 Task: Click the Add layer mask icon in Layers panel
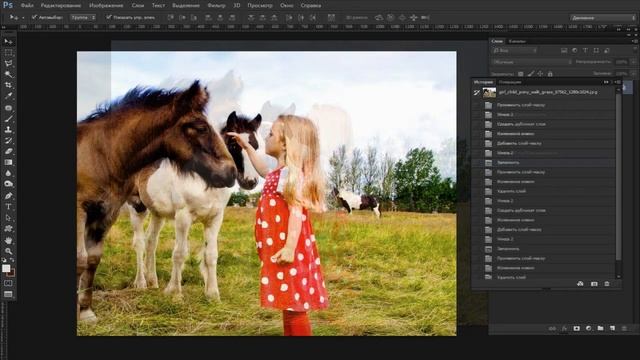[x=576, y=328]
